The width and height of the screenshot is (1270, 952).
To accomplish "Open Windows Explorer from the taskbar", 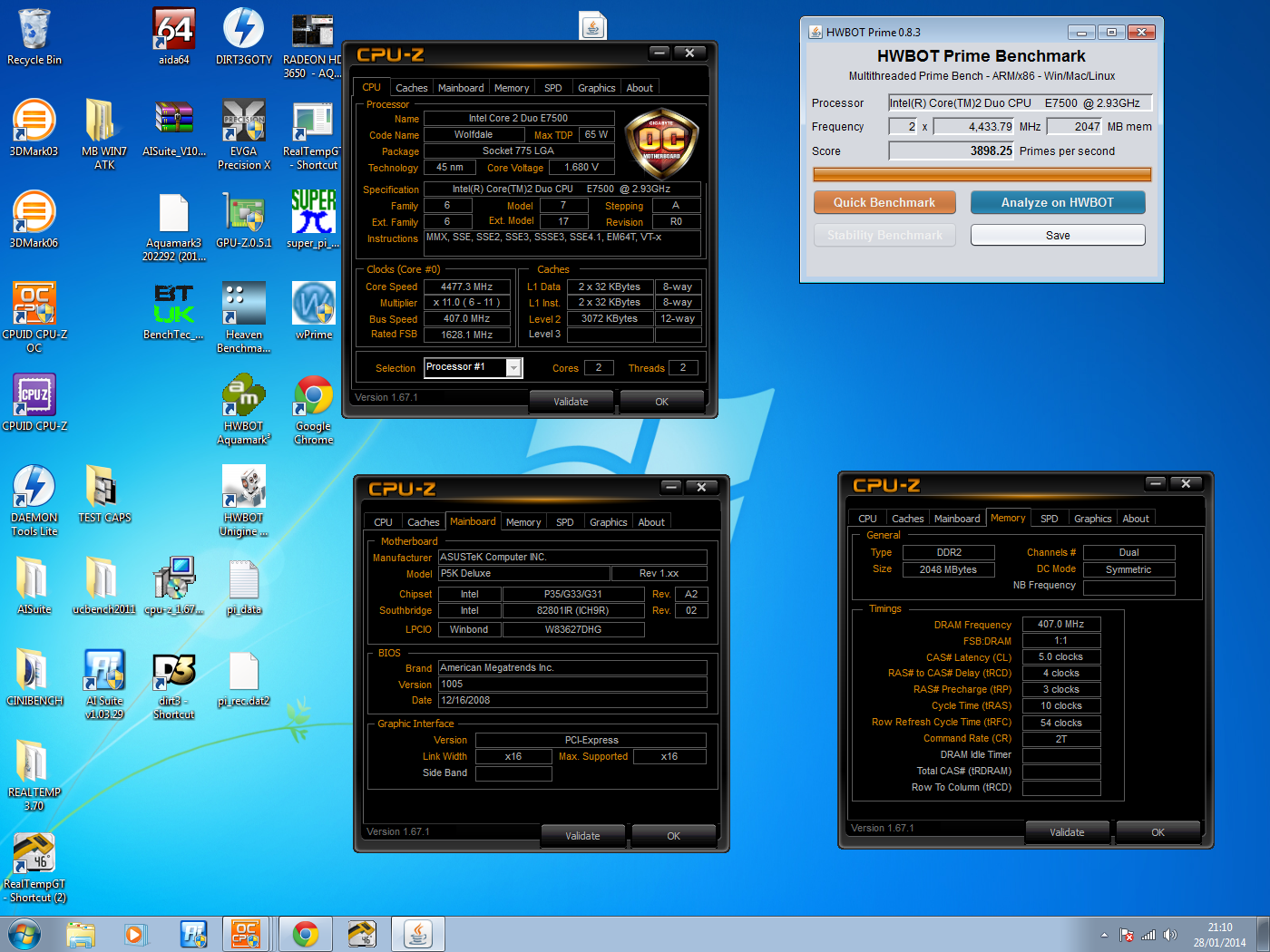I will click(81, 934).
